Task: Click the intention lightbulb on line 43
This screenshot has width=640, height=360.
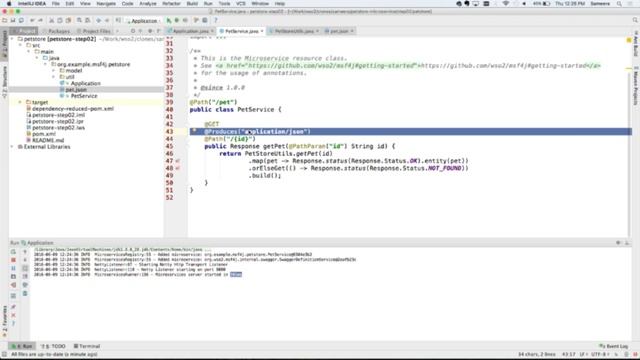Action: [194, 131]
